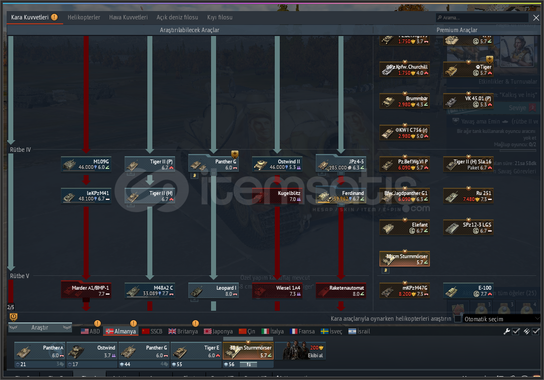Open the Otomatik seçim dropdown
The width and height of the screenshot is (544, 380).
point(501,319)
